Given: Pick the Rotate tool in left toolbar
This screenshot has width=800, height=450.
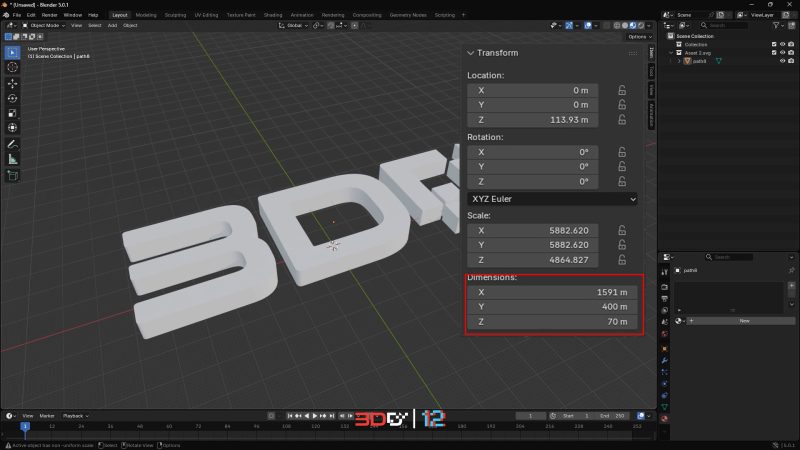Looking at the screenshot, I should [12, 98].
